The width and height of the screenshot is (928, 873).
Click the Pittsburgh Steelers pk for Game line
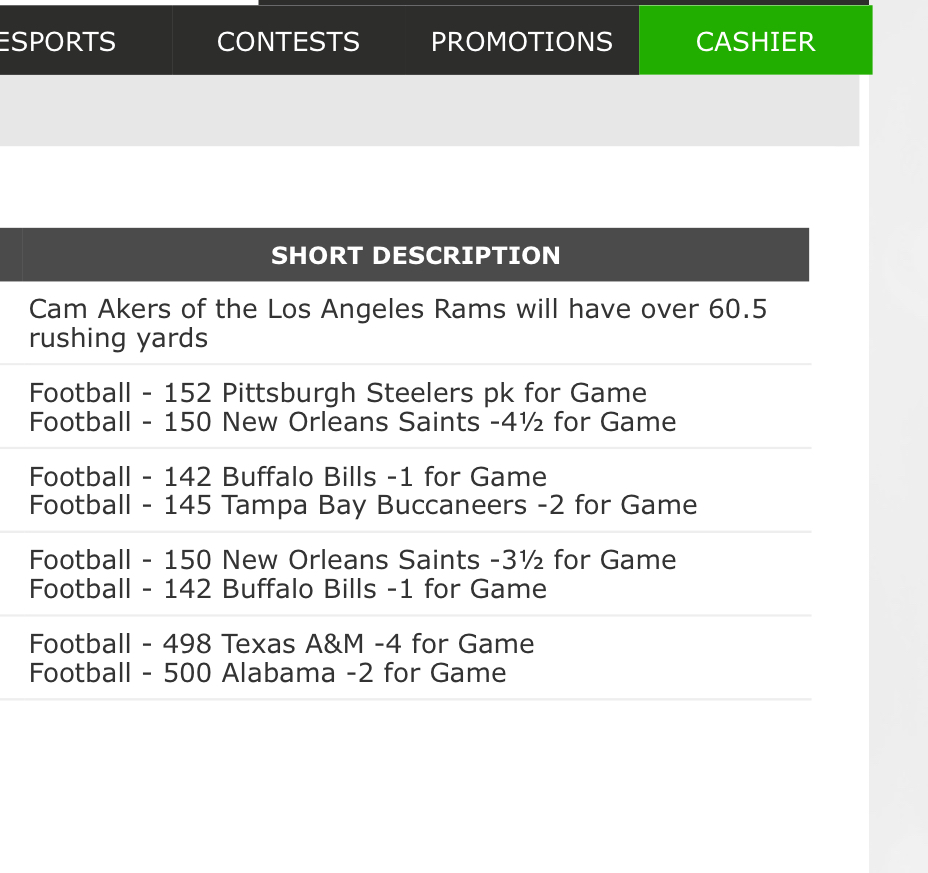(338, 393)
